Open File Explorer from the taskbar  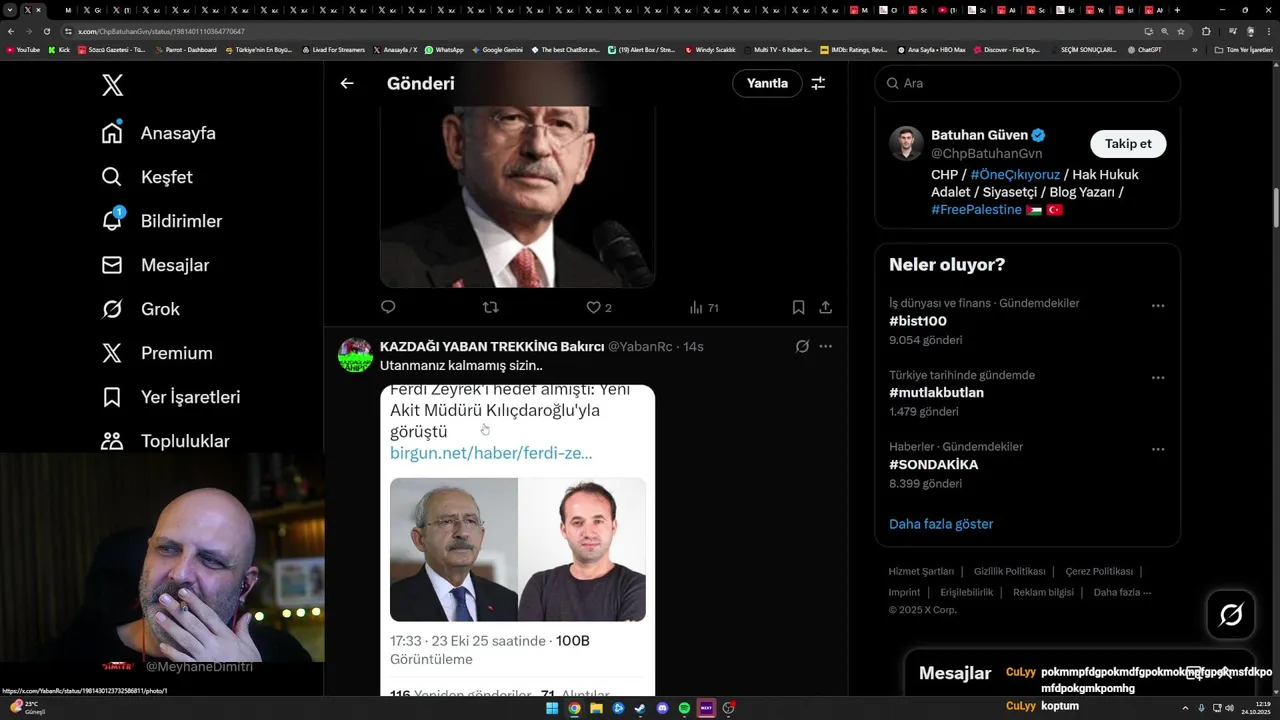pyautogui.click(x=596, y=708)
